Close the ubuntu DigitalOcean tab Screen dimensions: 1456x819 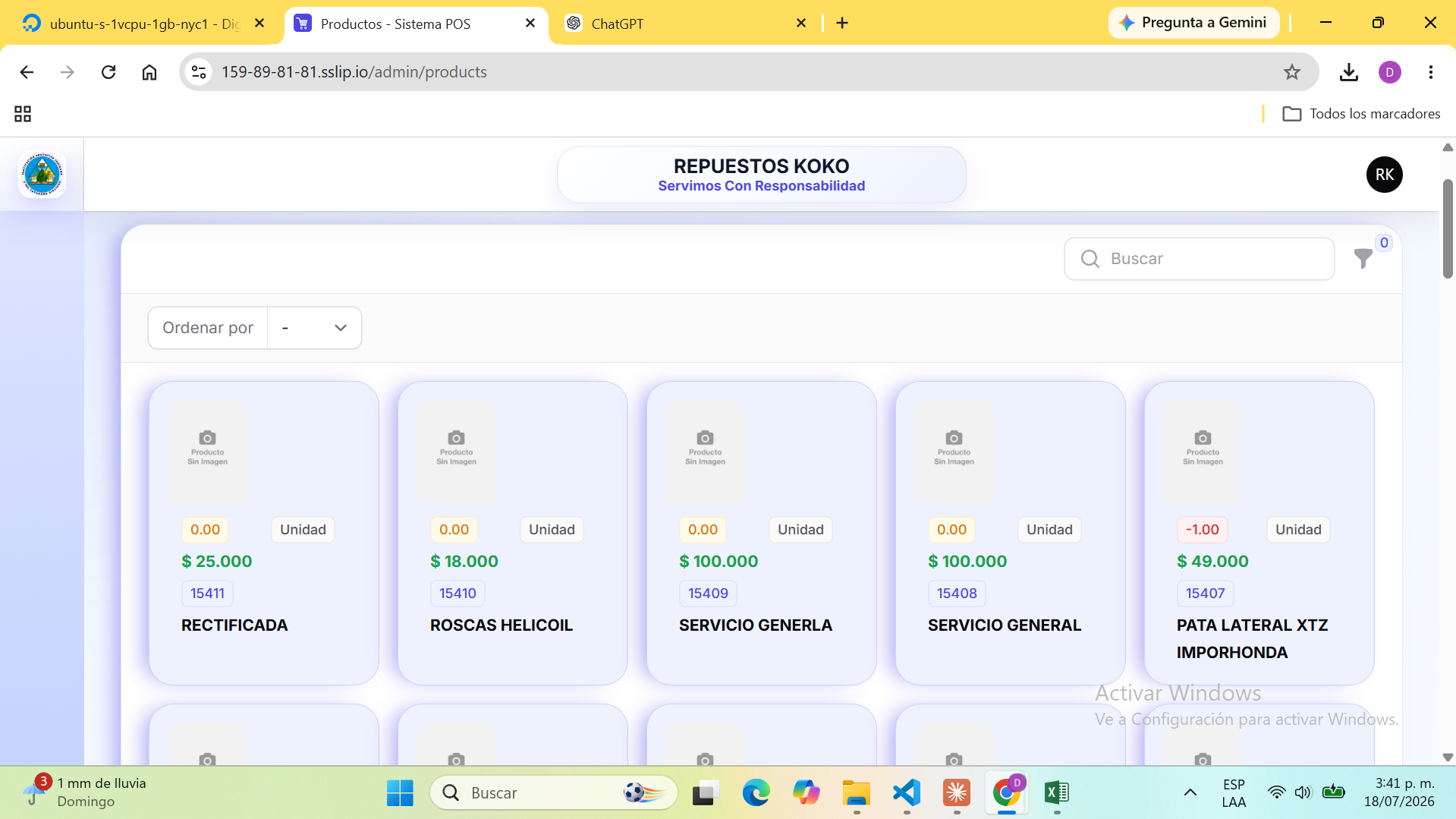(259, 24)
